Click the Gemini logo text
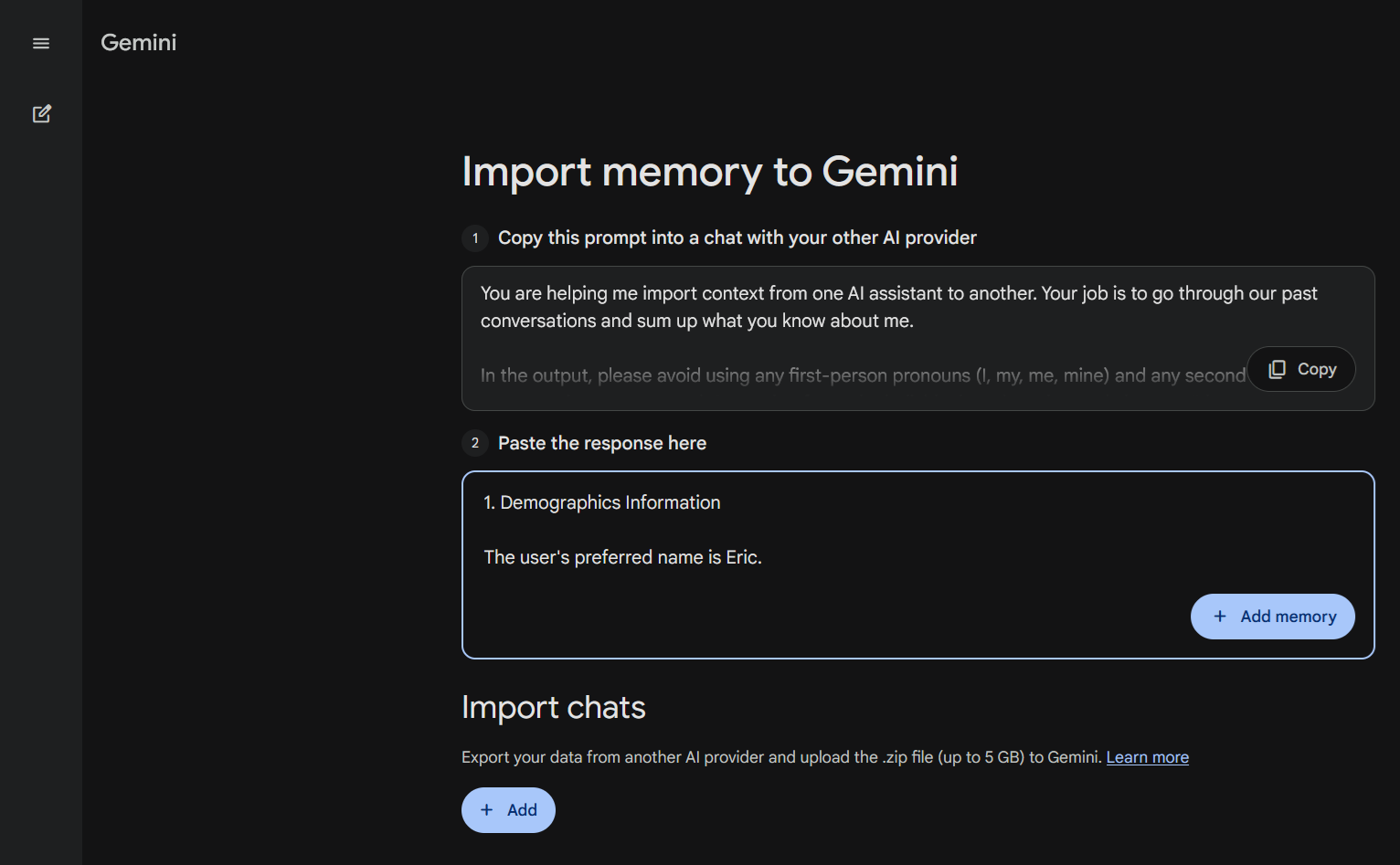The image size is (1400, 865). pos(138,42)
